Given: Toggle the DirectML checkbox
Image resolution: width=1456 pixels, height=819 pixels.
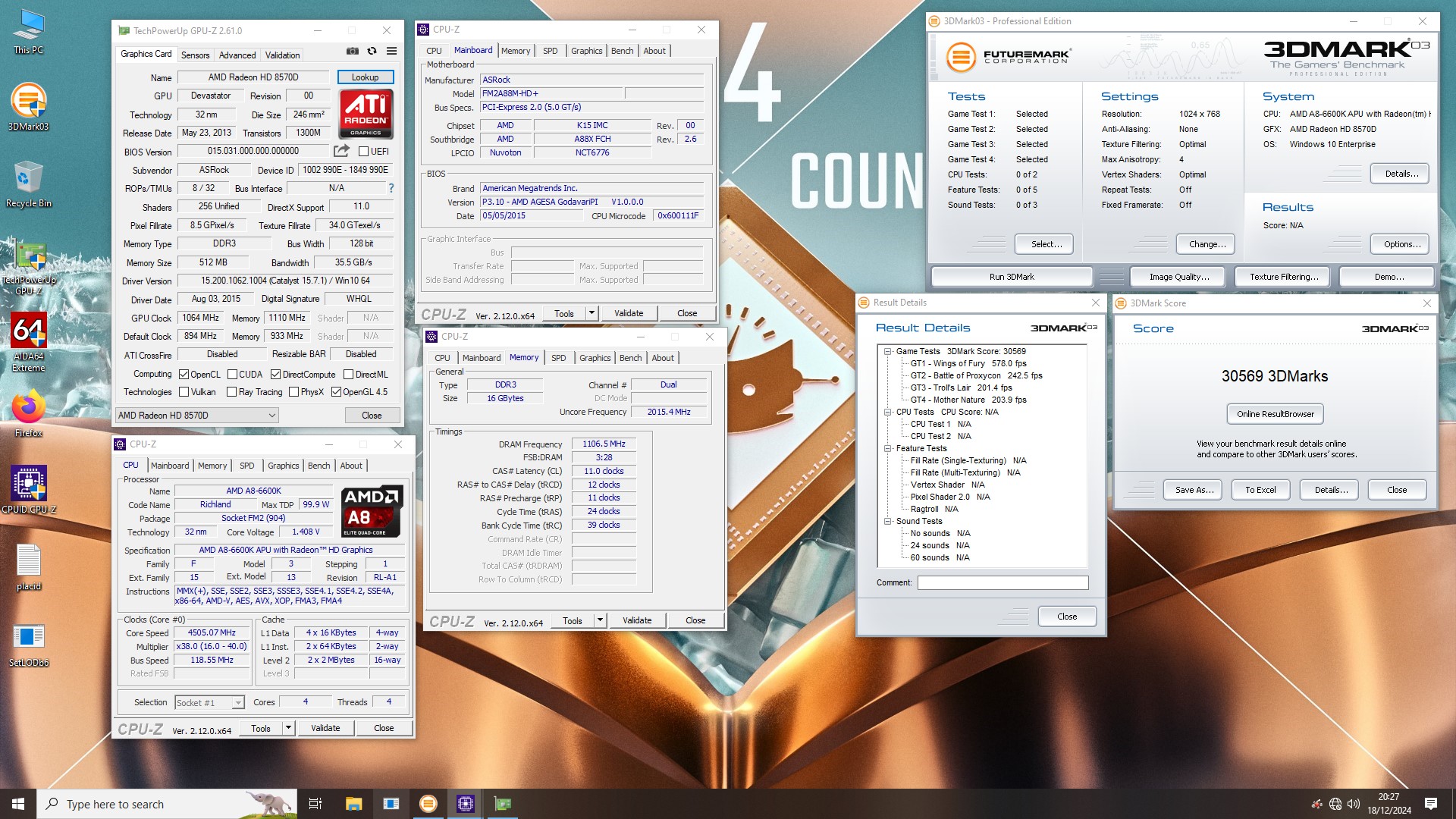Looking at the screenshot, I should 348,375.
